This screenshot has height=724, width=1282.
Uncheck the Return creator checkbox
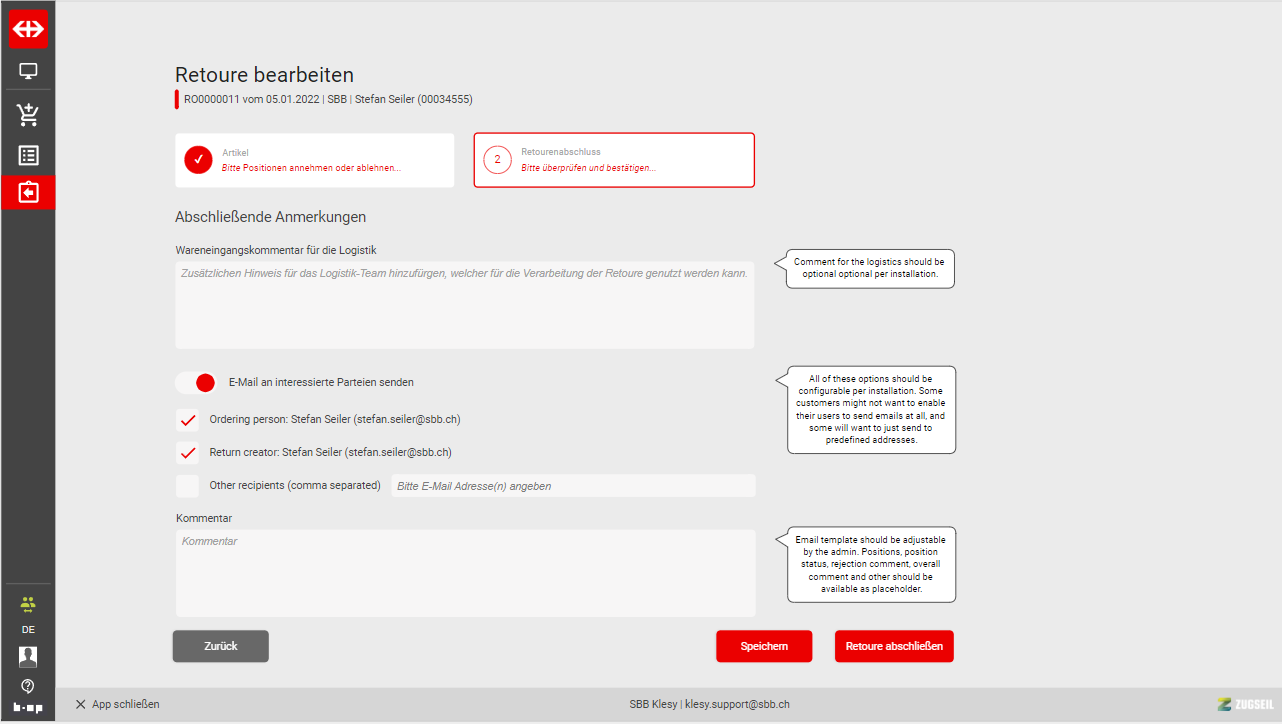pos(187,453)
